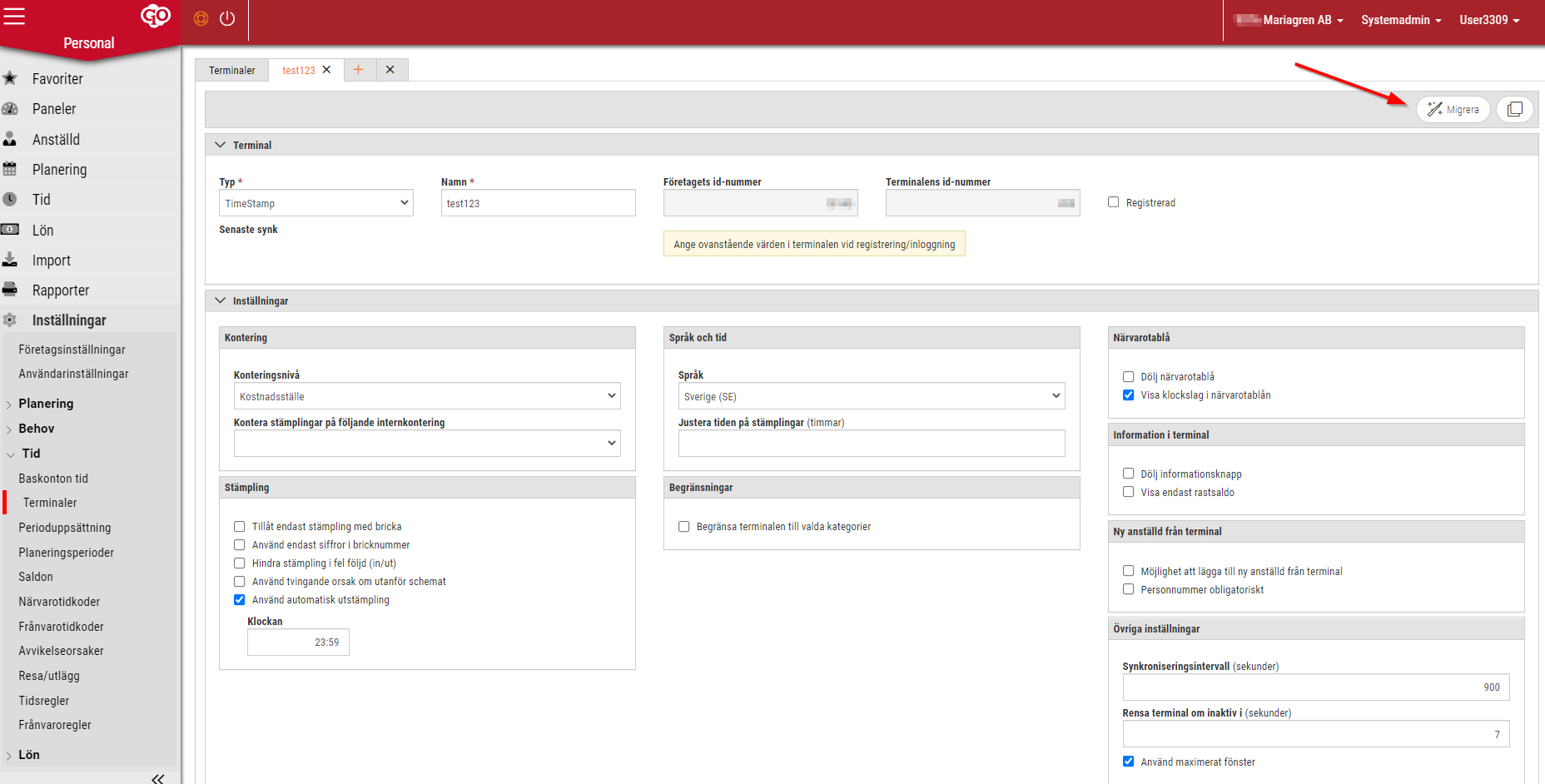The width and height of the screenshot is (1545, 784).
Task: Open Konteringsnivå Kostnadsställe dropdown
Action: (x=428, y=396)
